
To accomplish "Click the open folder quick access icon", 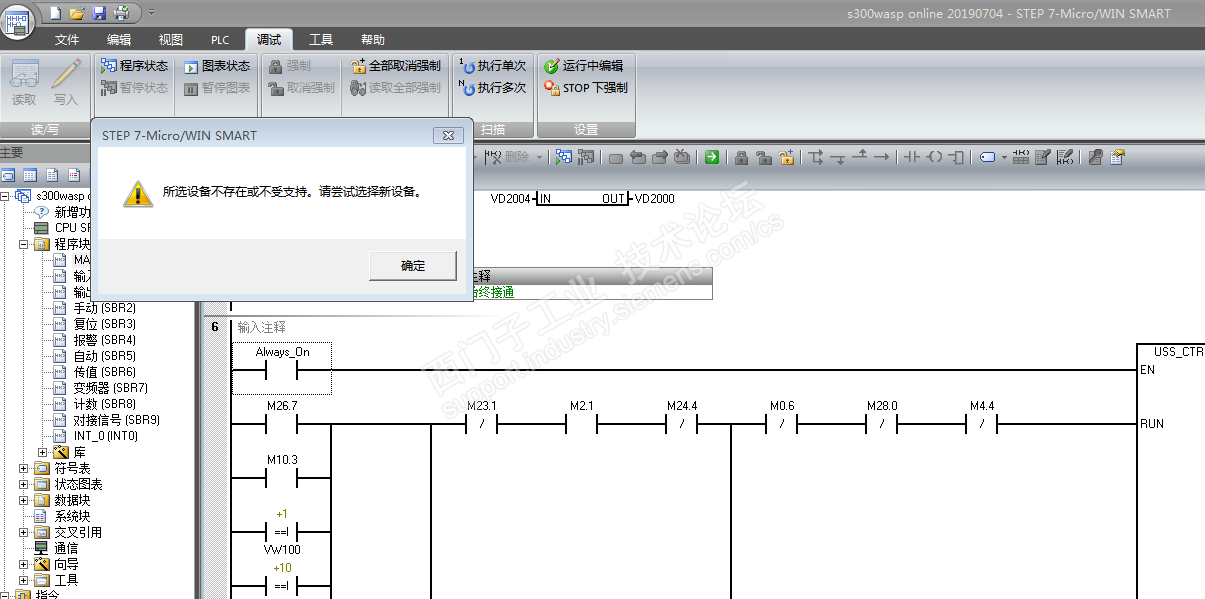I will [x=77, y=13].
